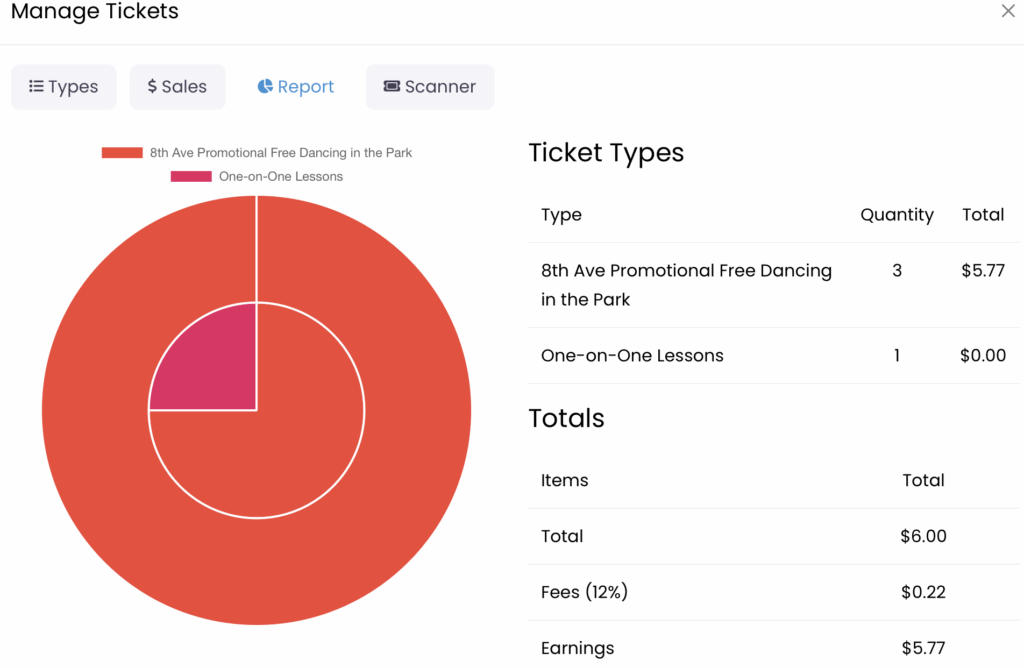Click the Quantity column header
The width and height of the screenshot is (1024, 668).
pos(896,215)
